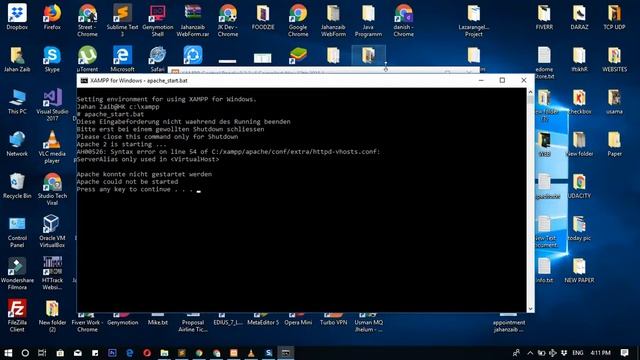The height and width of the screenshot is (360, 640).
Task: Minimize the XAMPP apache_start.bat window
Action: (x=481, y=80)
